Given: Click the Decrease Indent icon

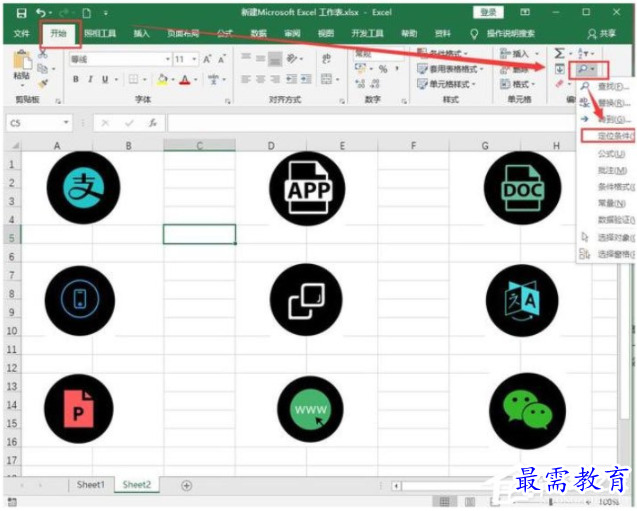Looking at the screenshot, I should coord(291,79).
